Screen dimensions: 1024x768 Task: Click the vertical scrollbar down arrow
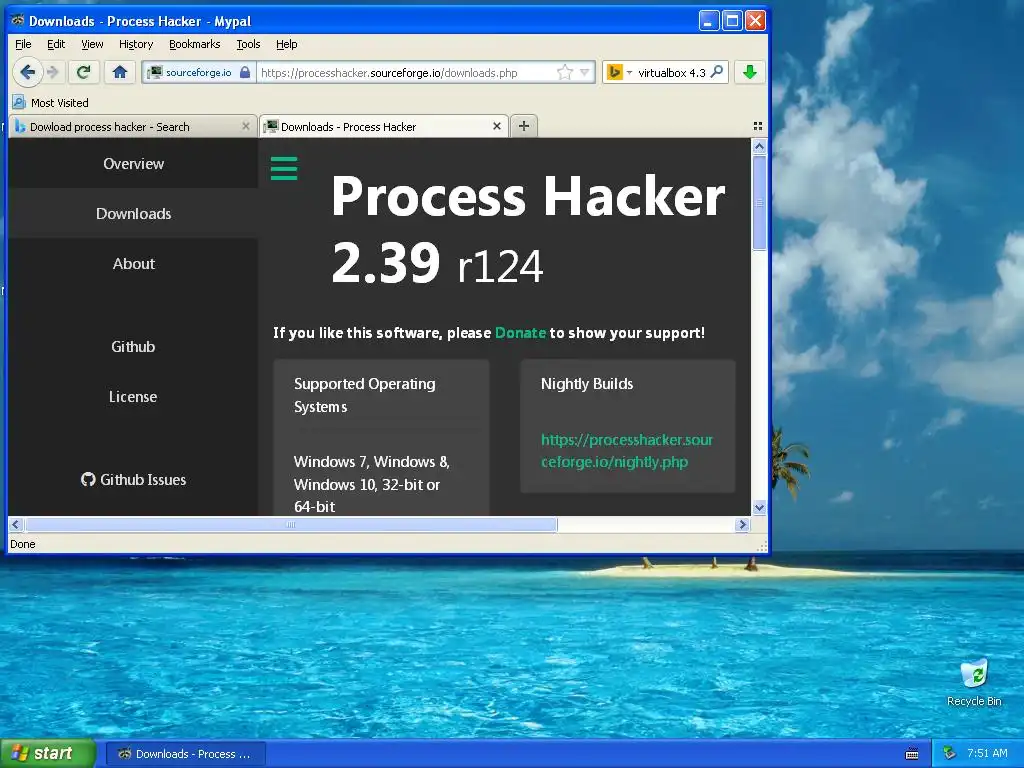759,507
